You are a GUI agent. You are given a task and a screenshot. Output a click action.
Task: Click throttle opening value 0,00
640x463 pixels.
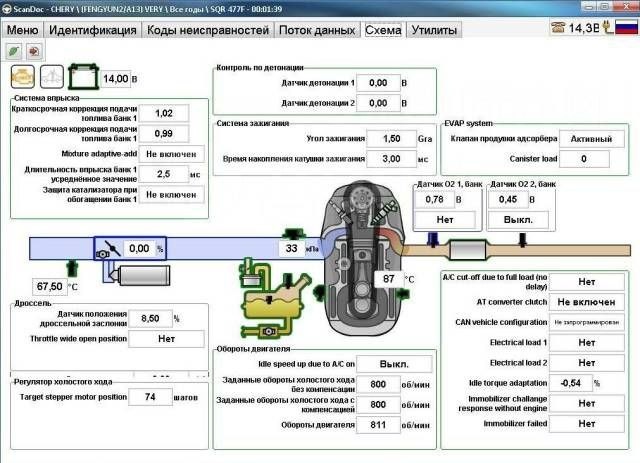139,249
